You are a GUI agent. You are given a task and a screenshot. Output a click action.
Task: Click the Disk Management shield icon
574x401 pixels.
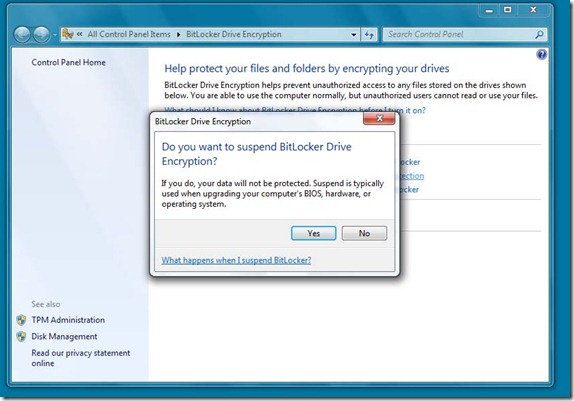click(x=21, y=336)
